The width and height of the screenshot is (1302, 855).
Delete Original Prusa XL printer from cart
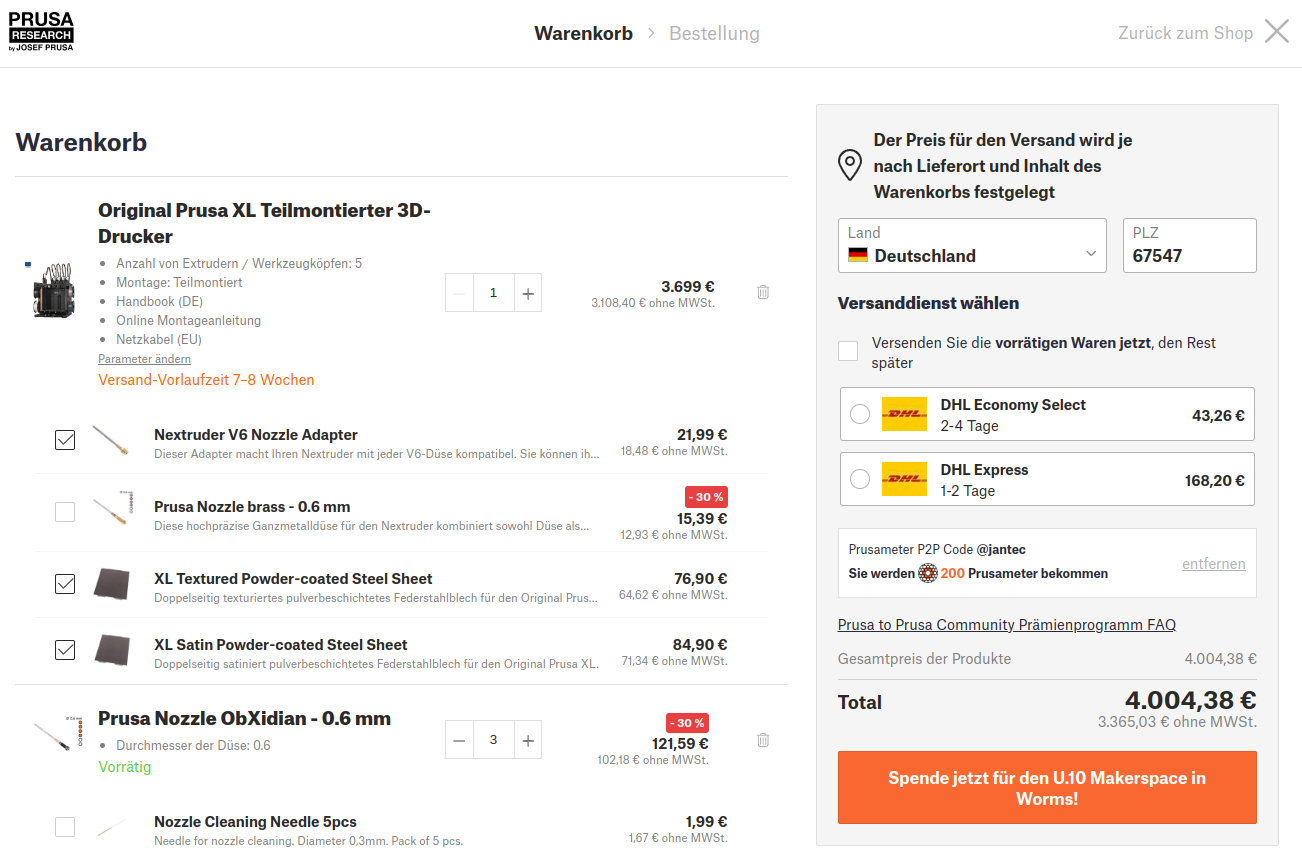(763, 292)
